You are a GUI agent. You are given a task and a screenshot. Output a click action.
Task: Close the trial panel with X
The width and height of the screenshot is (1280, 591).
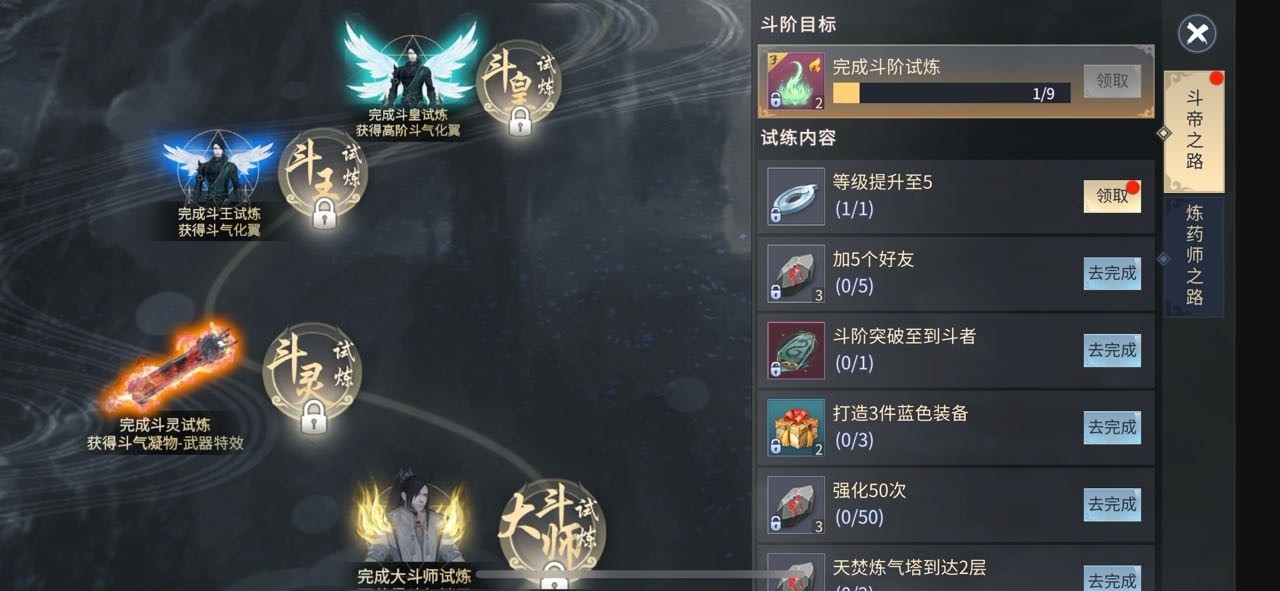click(x=1196, y=34)
